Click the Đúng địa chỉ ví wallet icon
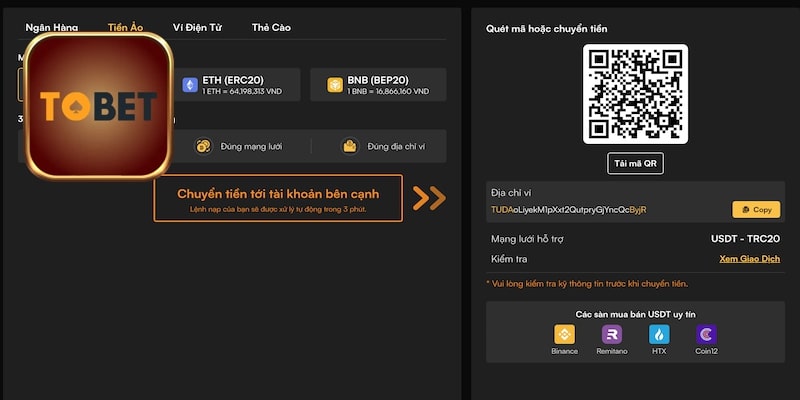Image resolution: width=800 pixels, height=400 pixels. pyautogui.click(x=350, y=146)
